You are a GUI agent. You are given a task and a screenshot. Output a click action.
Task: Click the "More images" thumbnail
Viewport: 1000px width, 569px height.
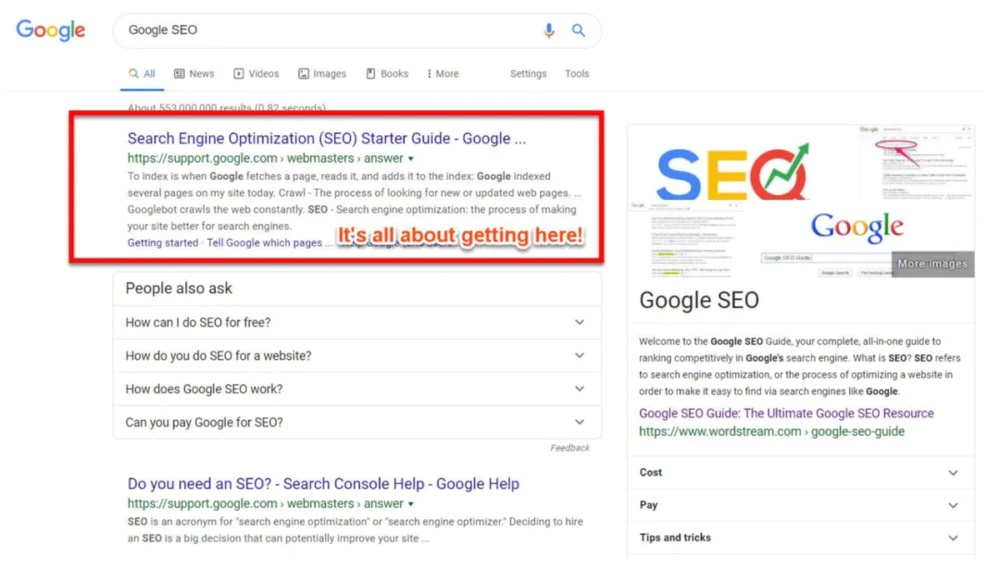pos(932,264)
